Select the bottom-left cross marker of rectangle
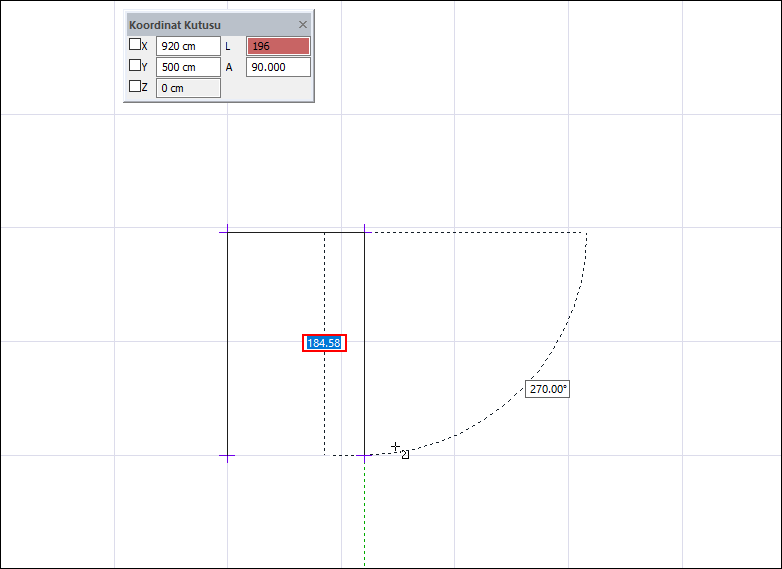 [227, 456]
